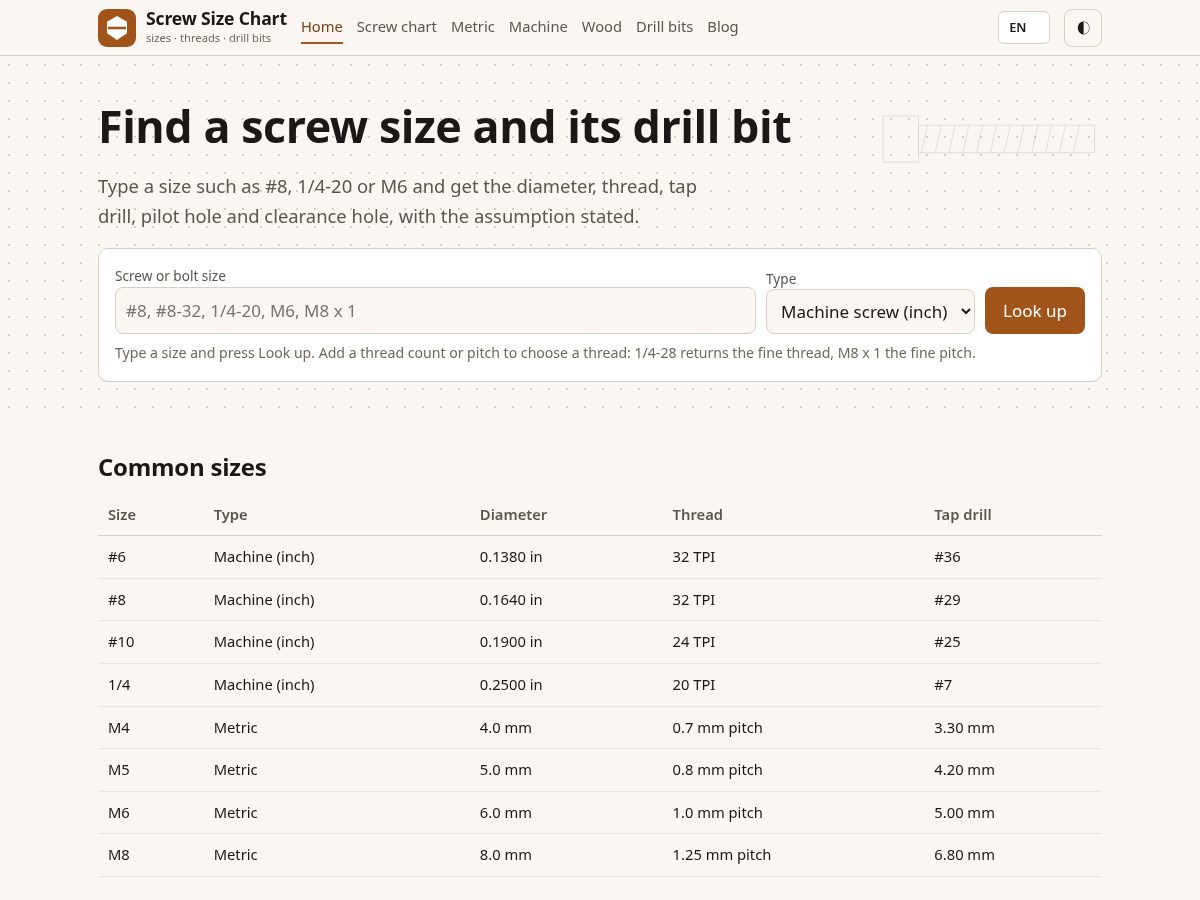Image resolution: width=1200 pixels, height=900 pixels.
Task: Open the EN language selector
Action: coord(1024,28)
